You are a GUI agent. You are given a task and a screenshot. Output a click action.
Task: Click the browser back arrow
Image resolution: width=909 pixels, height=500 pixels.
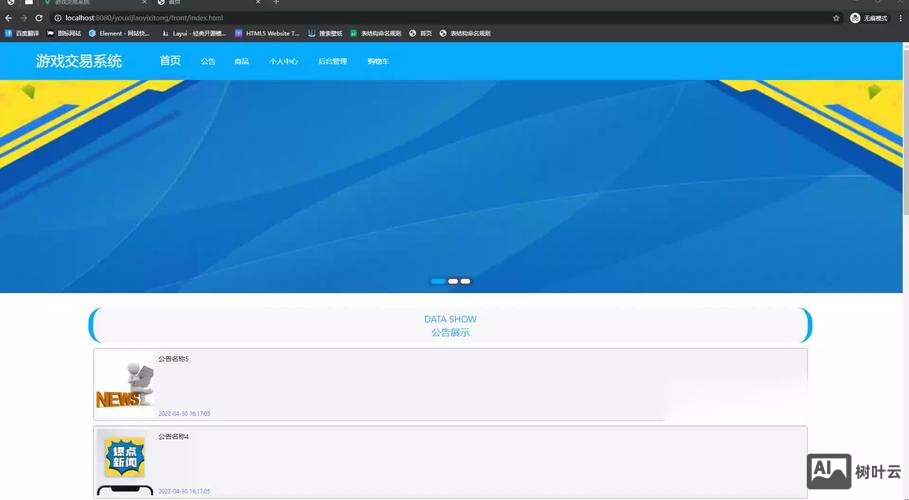pyautogui.click(x=9, y=18)
